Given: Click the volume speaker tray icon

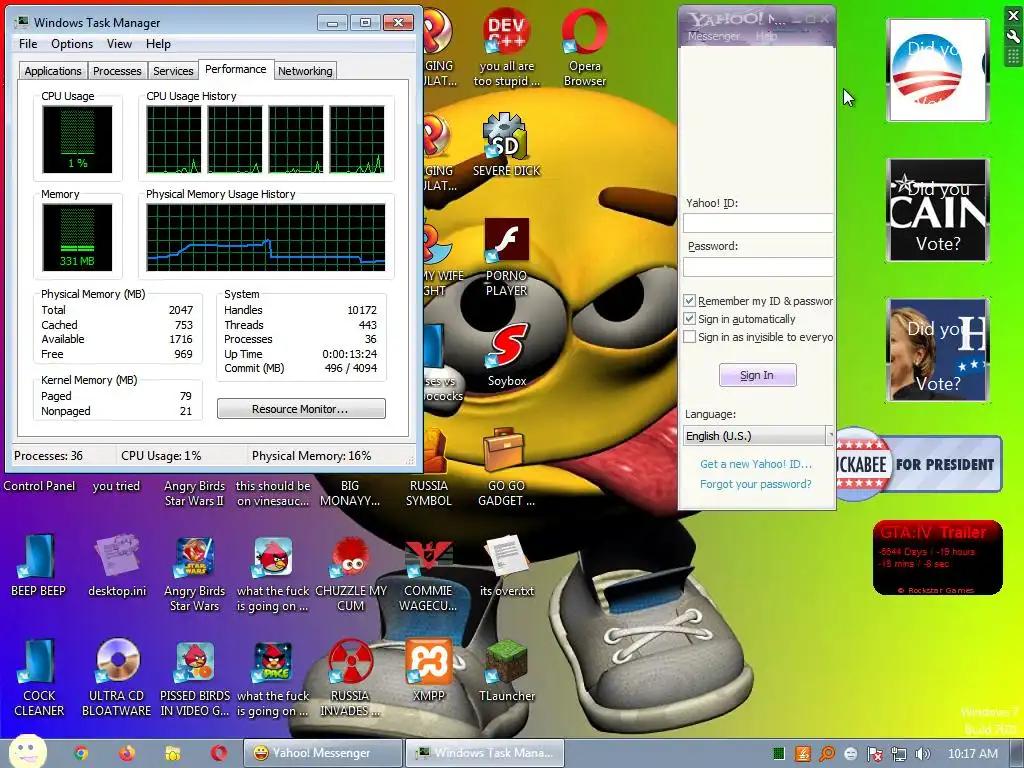Looking at the screenshot, I should point(923,754).
